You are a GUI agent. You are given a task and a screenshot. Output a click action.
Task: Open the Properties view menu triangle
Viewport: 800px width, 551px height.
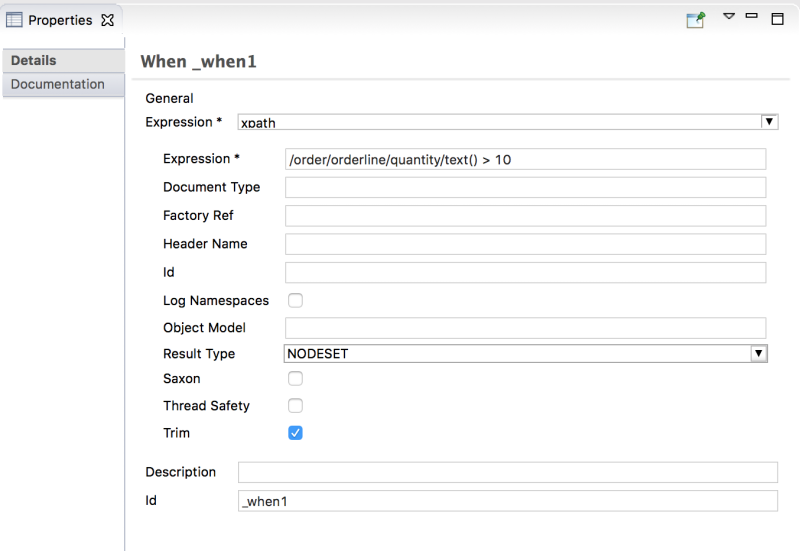pos(729,17)
